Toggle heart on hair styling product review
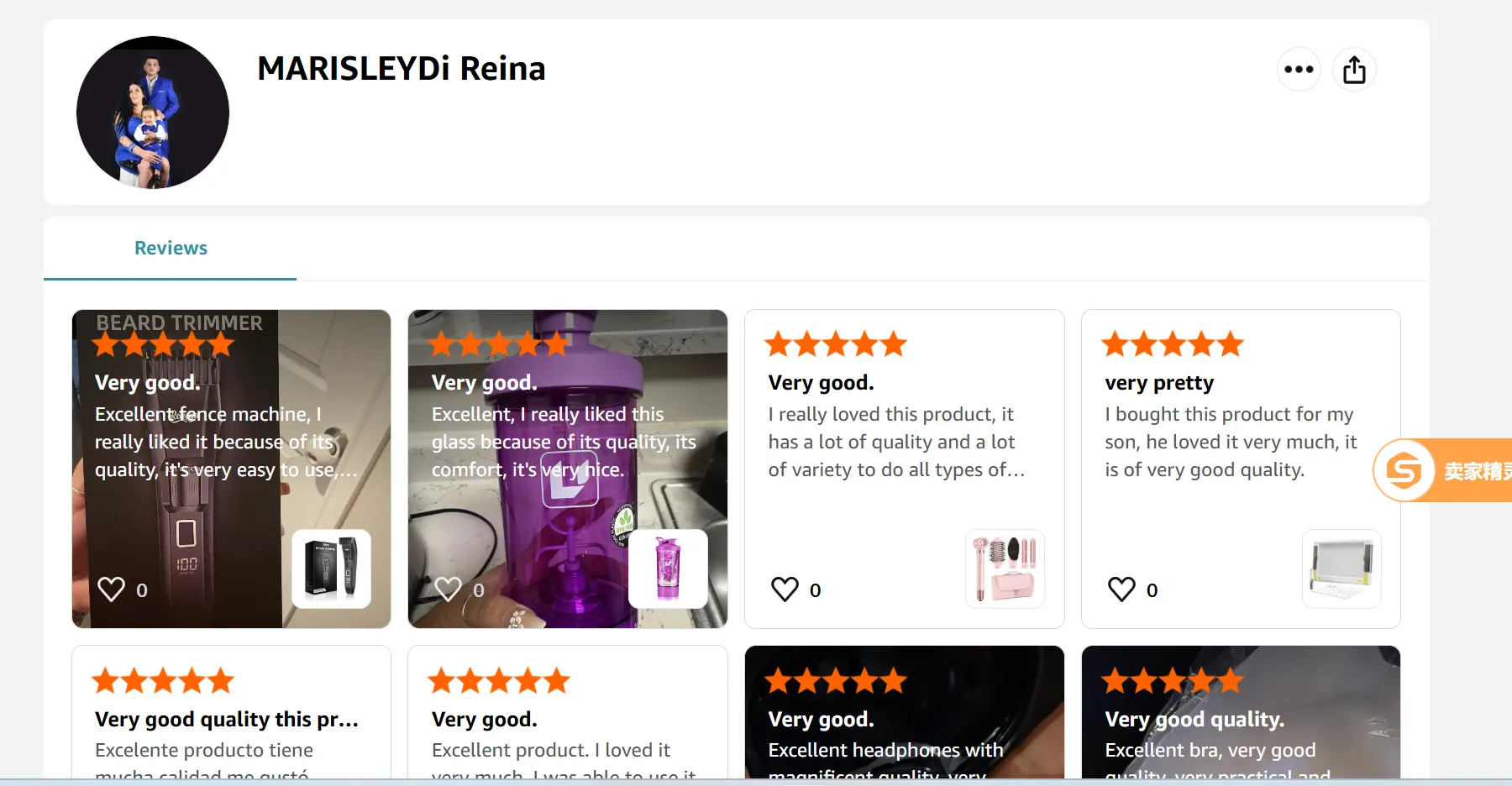1512x786 pixels. (785, 589)
